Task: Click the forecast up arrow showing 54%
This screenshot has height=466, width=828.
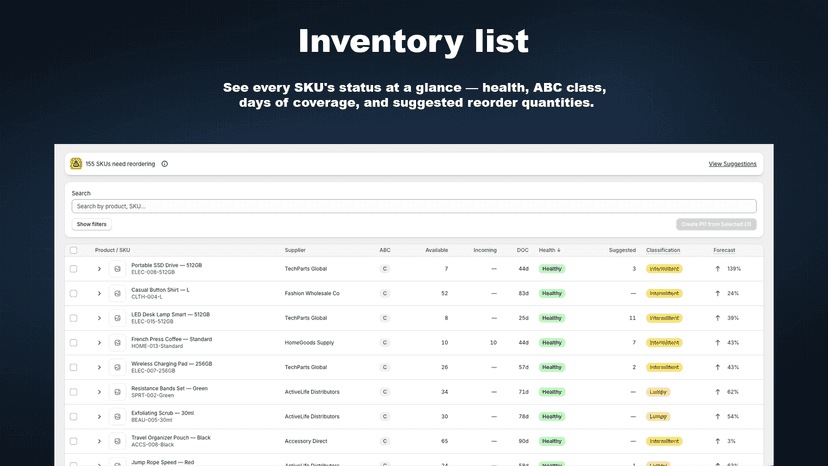Action: click(x=718, y=416)
